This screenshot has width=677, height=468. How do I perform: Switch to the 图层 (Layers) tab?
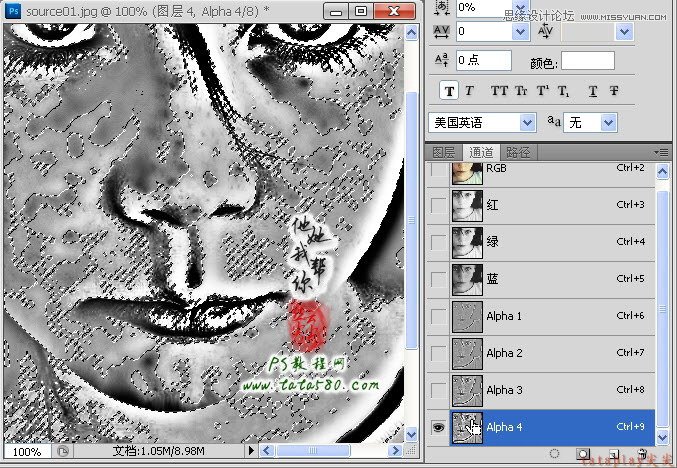pyautogui.click(x=444, y=152)
